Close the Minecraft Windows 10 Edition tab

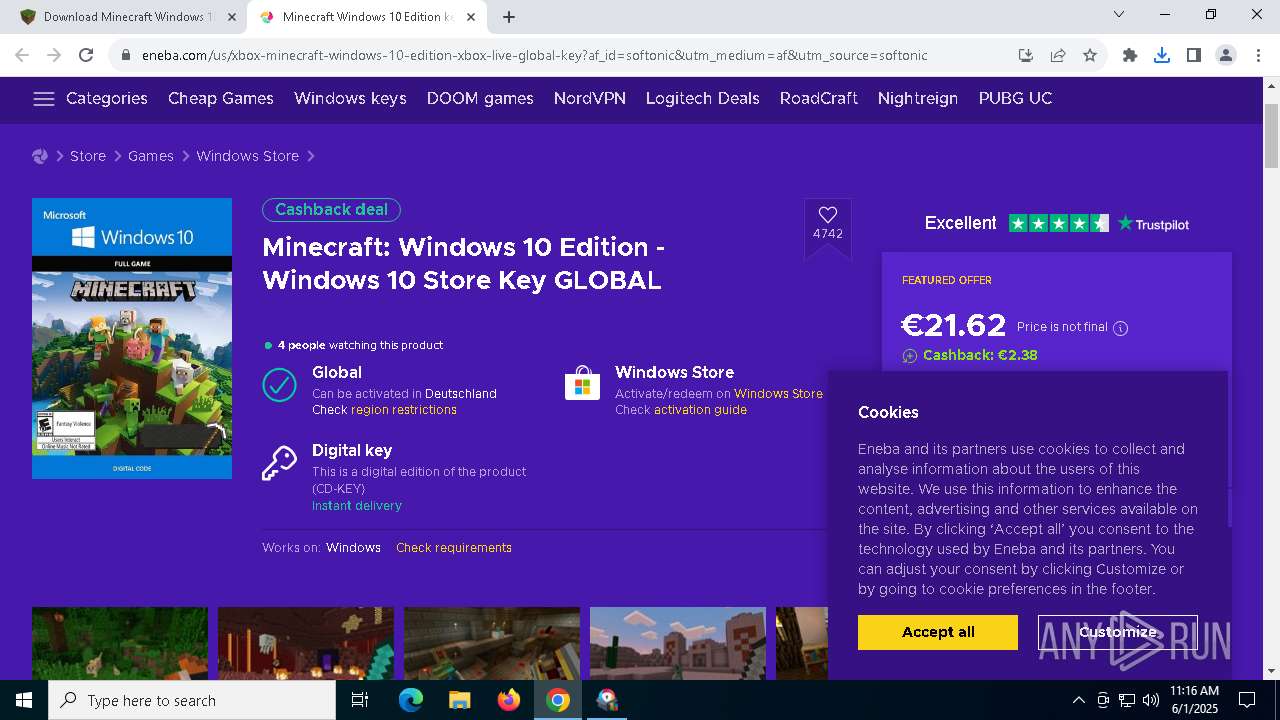(x=471, y=17)
